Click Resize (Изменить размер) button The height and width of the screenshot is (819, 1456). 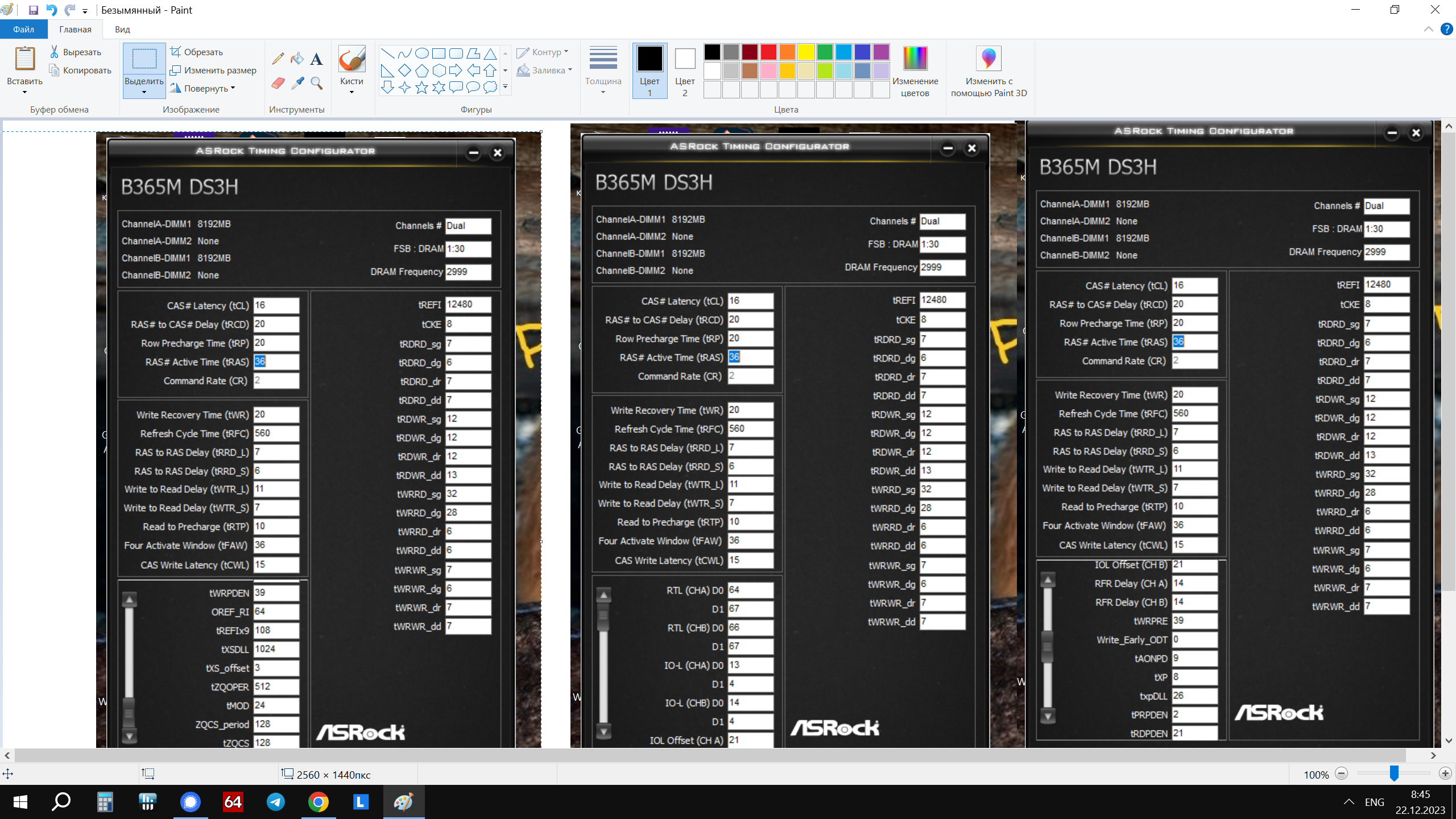(x=213, y=70)
